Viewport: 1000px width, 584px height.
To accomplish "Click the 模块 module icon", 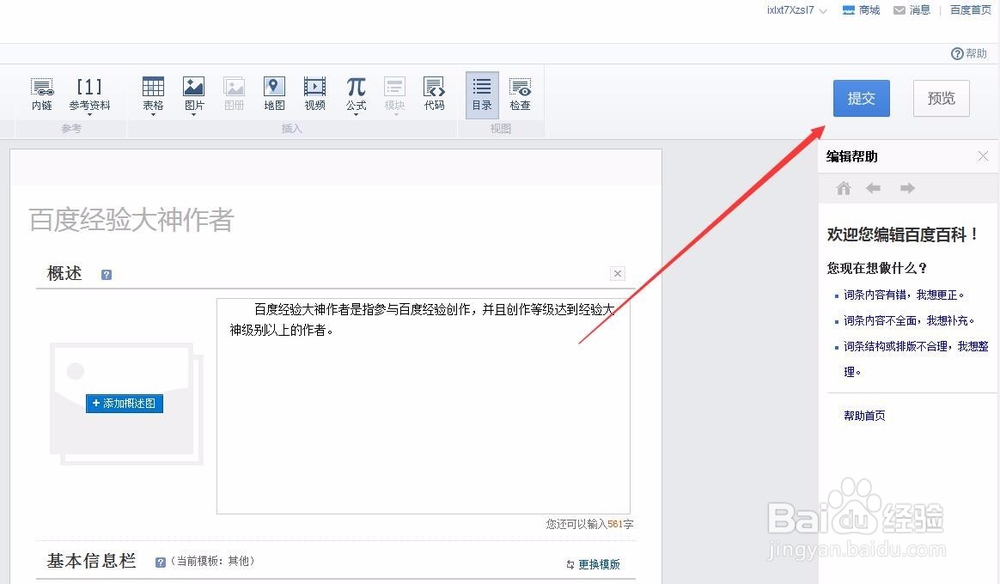I will click(x=395, y=94).
